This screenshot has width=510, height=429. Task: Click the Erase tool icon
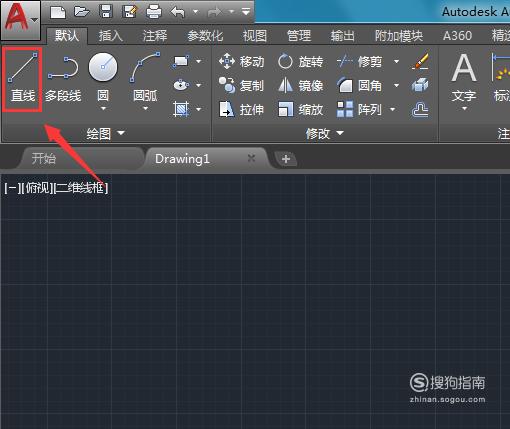(x=420, y=61)
